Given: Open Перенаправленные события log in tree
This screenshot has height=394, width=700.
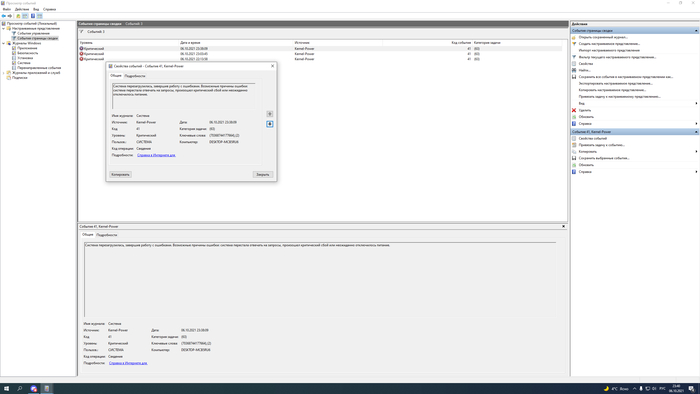Looking at the screenshot, I should coord(39,68).
